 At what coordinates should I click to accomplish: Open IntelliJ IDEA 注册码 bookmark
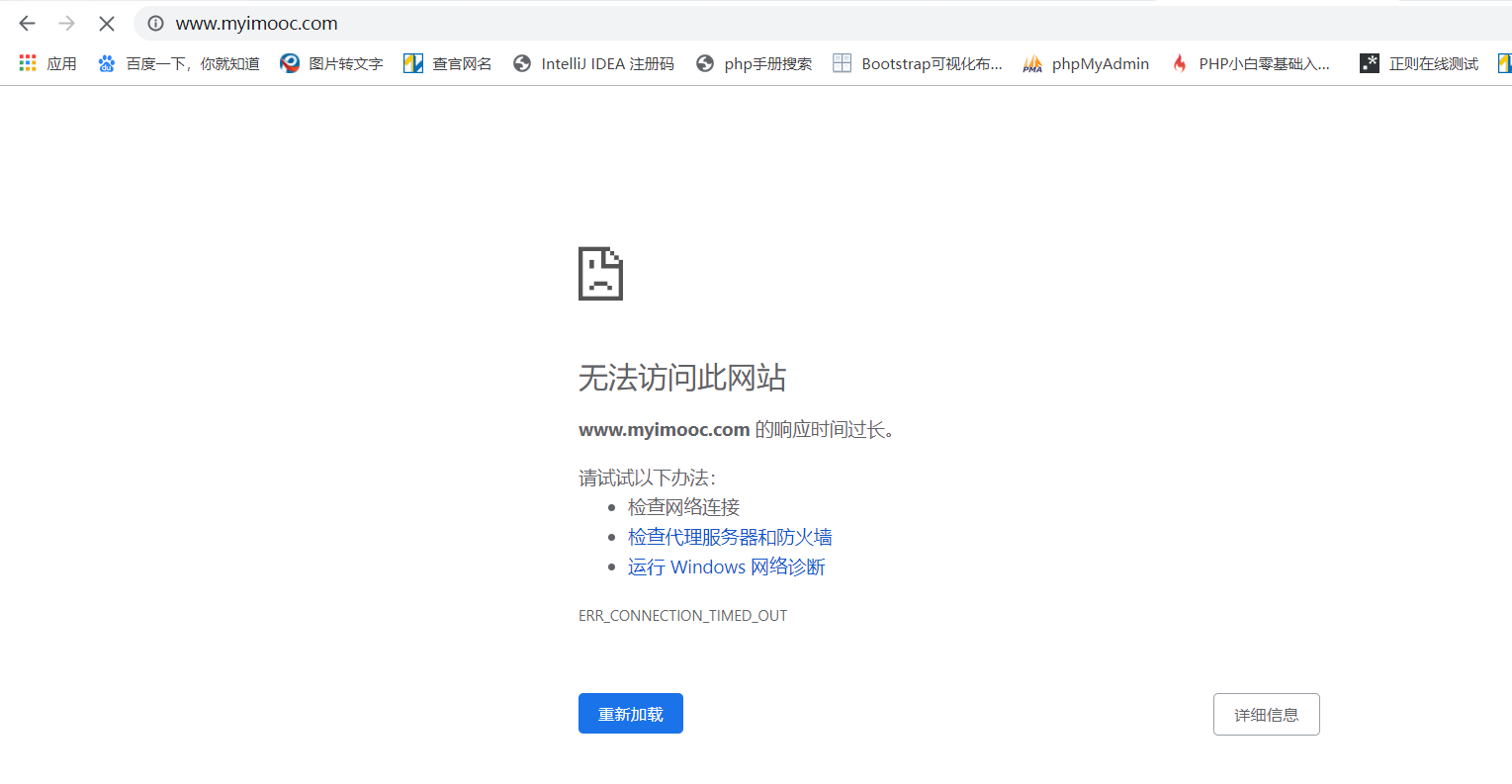tap(608, 63)
